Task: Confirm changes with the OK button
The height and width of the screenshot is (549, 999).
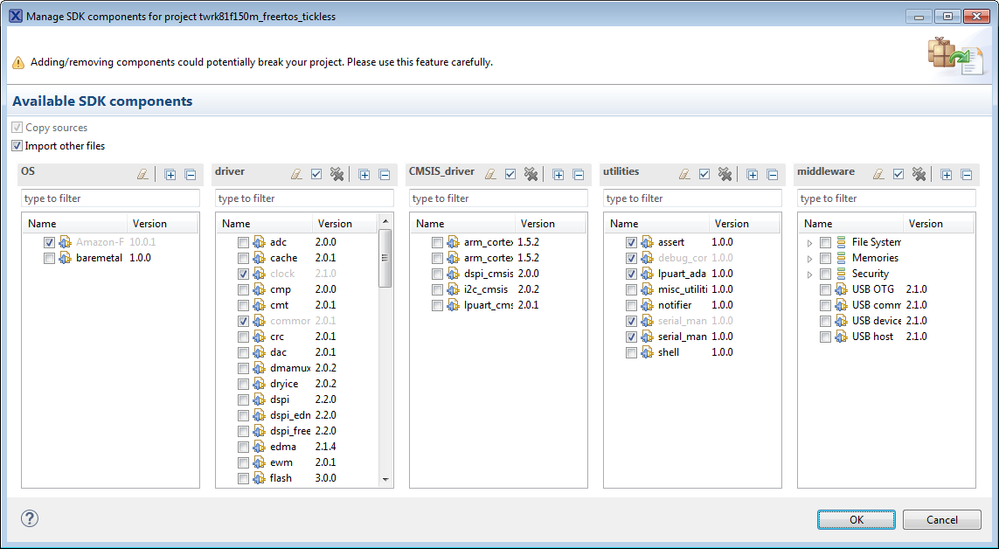Action: click(x=856, y=520)
